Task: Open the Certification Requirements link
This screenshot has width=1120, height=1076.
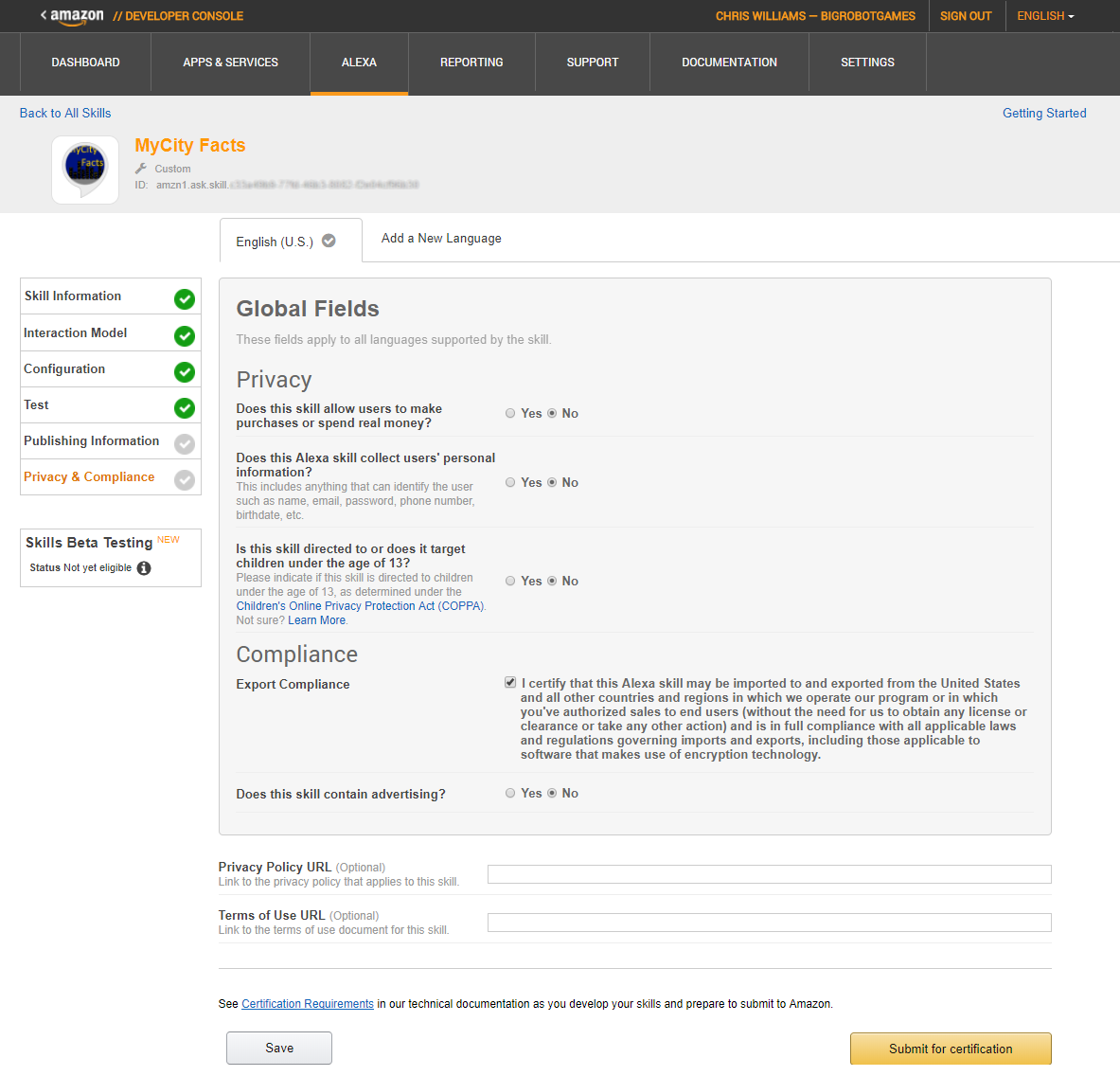Action: [x=307, y=1004]
